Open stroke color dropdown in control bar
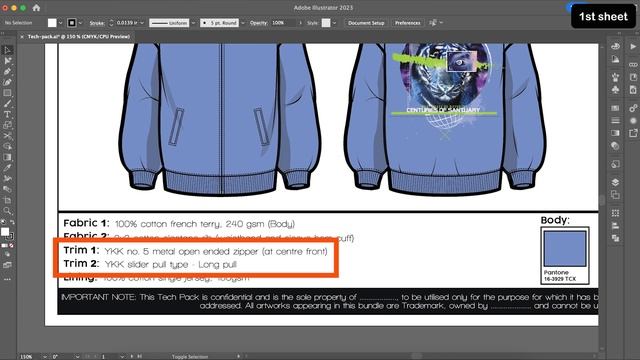 [x=80, y=23]
